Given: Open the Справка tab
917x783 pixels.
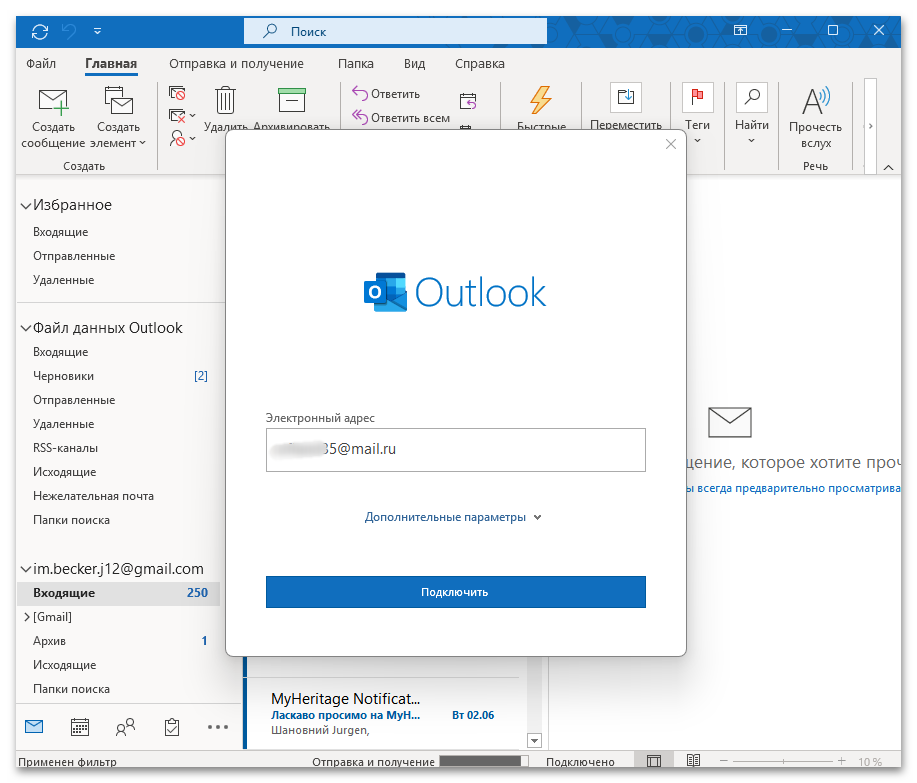Looking at the screenshot, I should point(480,64).
